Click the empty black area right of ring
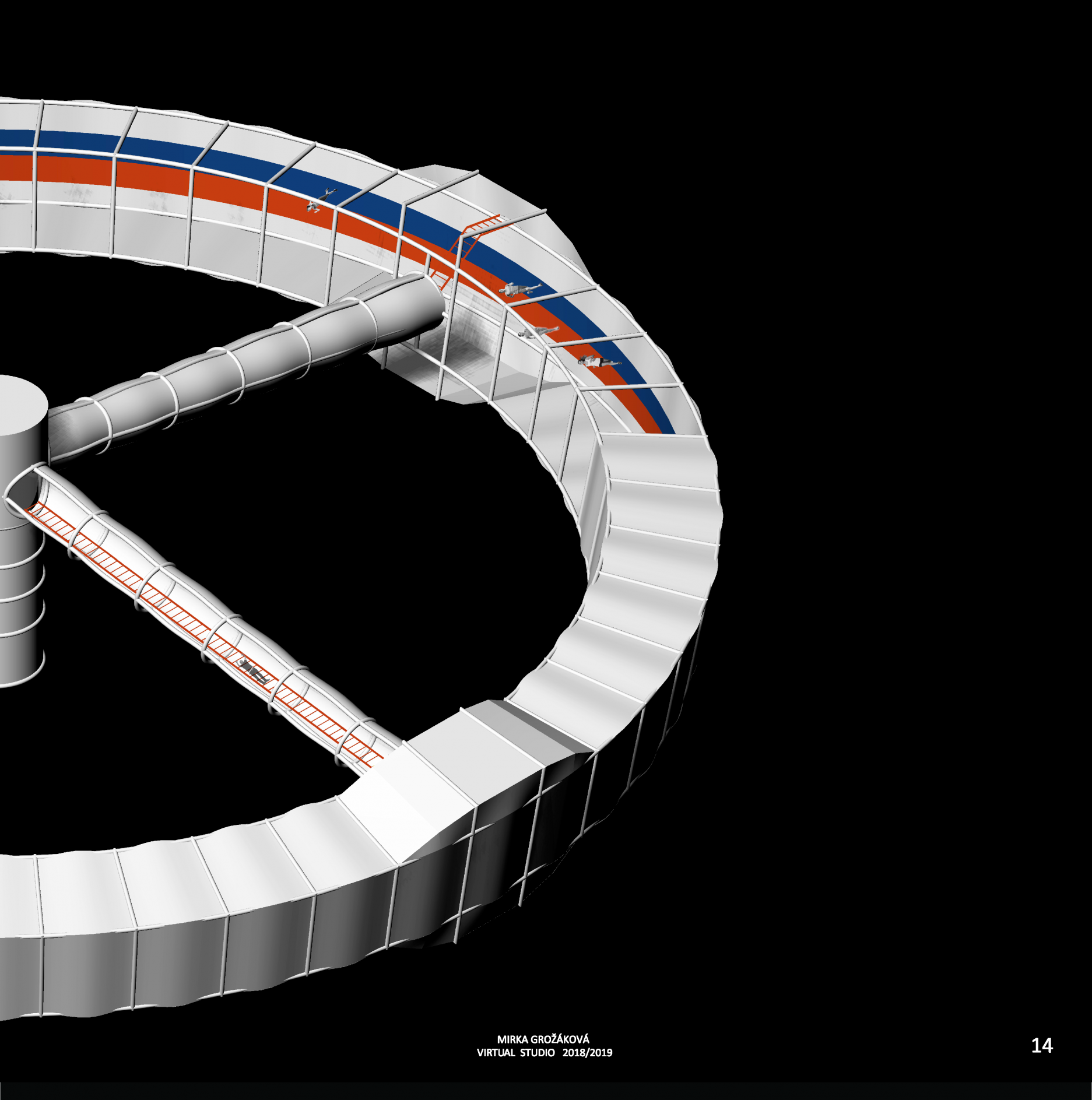1092x1100 pixels. tap(904, 525)
